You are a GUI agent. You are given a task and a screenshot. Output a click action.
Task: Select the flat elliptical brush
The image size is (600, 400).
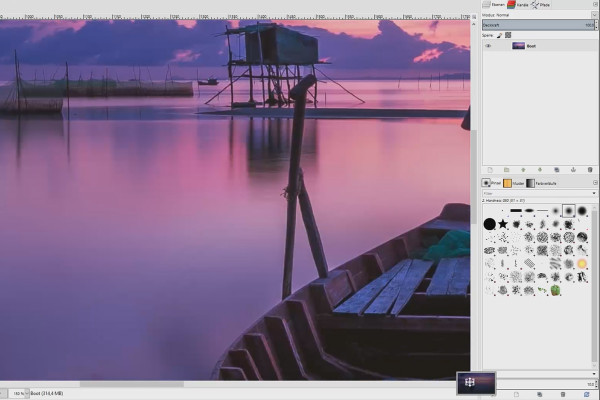click(529, 211)
